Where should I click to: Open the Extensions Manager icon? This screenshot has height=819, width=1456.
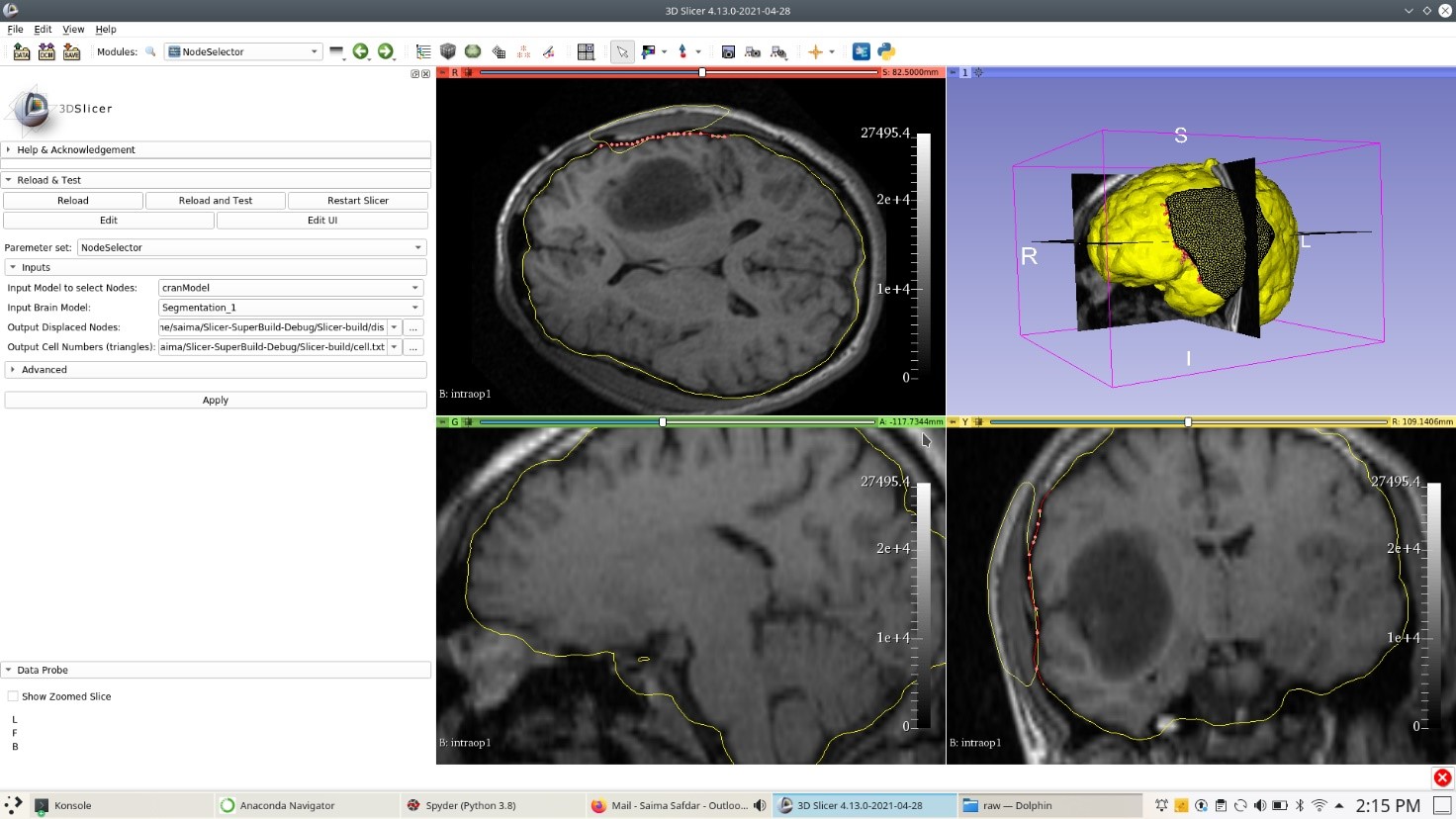tap(861, 51)
